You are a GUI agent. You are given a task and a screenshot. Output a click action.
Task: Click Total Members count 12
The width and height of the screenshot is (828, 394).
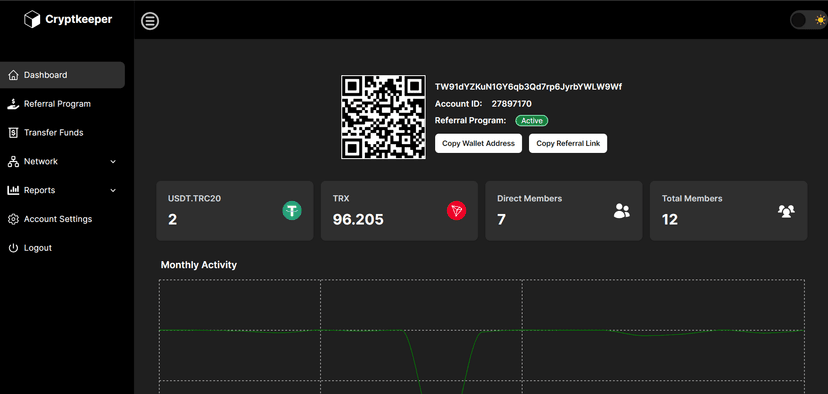tap(670, 220)
